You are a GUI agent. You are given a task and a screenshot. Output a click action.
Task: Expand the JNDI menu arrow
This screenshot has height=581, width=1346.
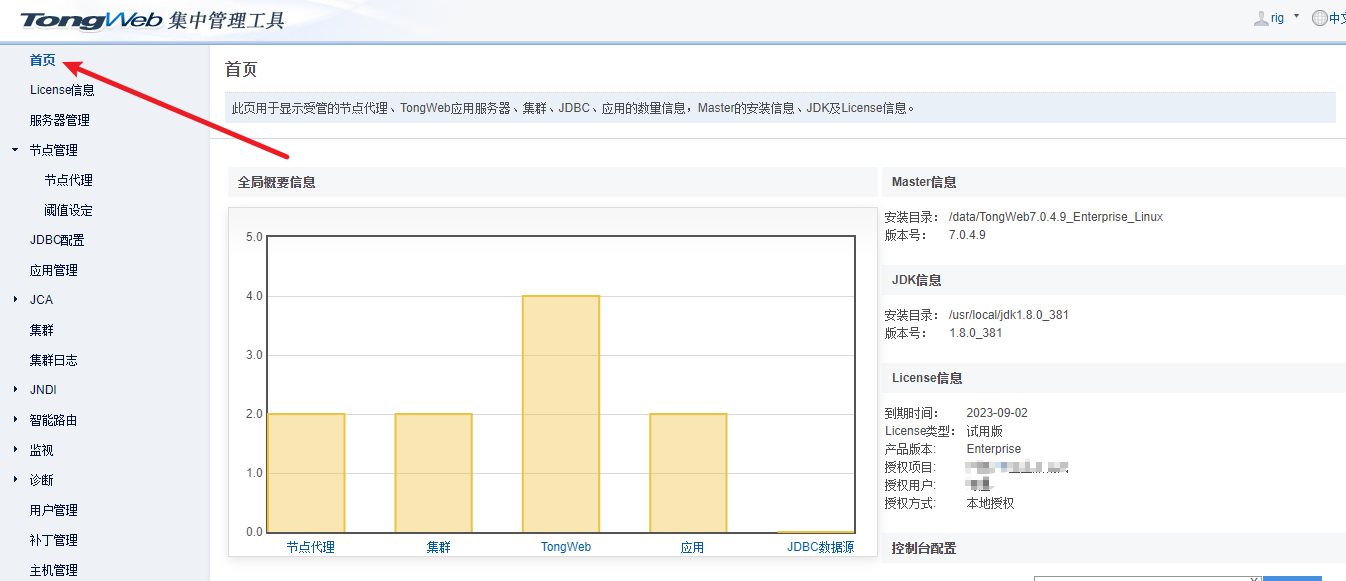pos(15,390)
